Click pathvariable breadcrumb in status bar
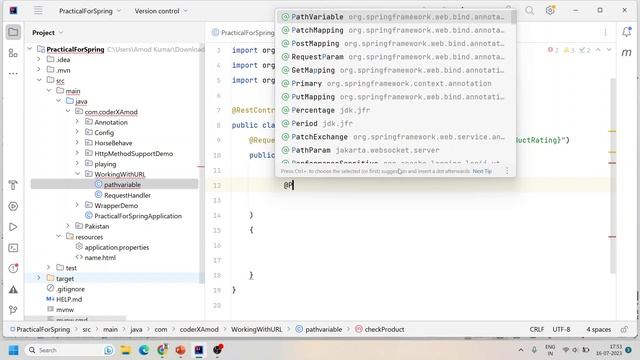 (x=319, y=329)
